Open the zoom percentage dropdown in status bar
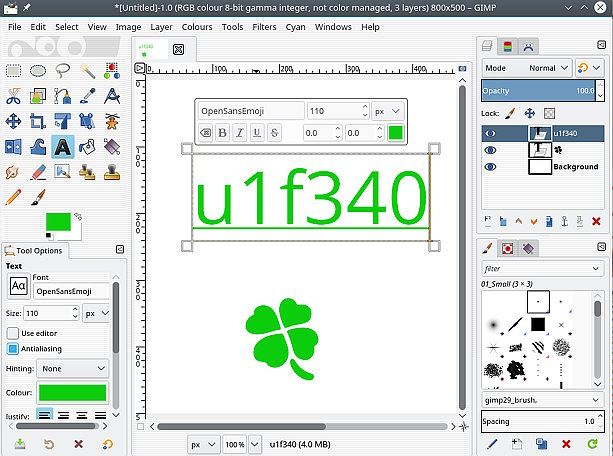613x456 pixels. pos(255,443)
